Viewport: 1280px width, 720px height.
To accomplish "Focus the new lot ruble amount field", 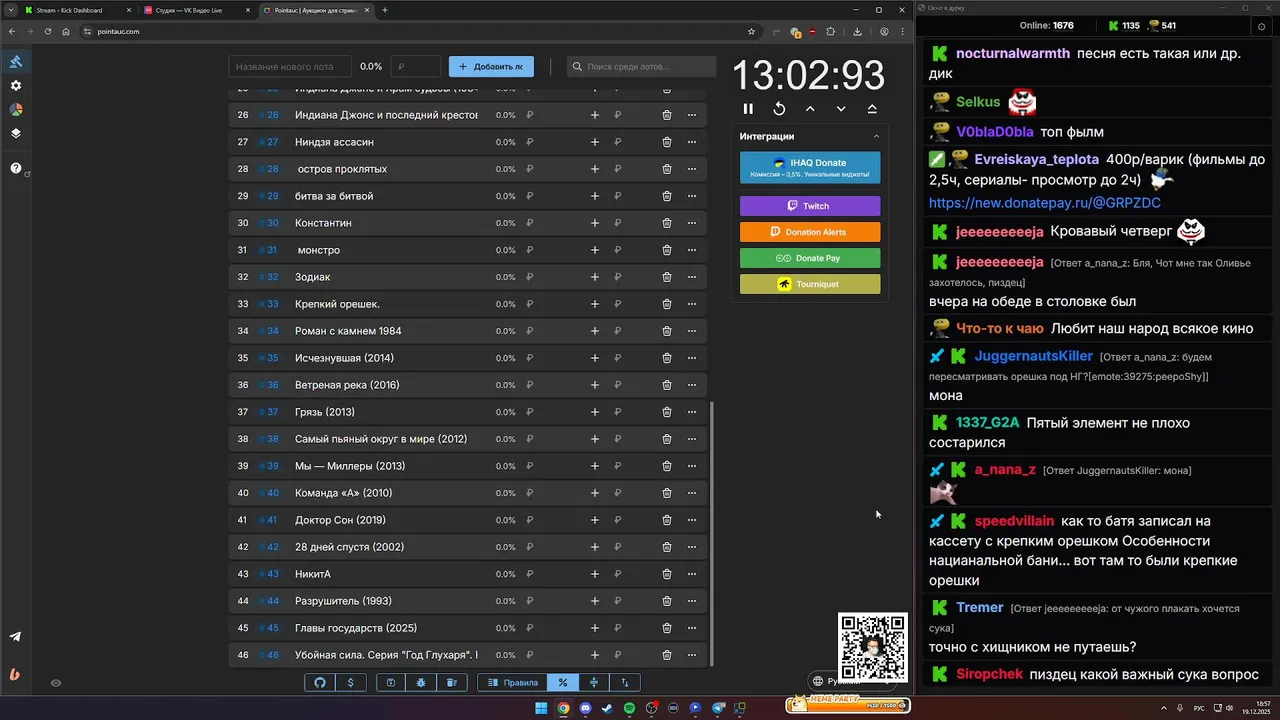I will point(415,67).
